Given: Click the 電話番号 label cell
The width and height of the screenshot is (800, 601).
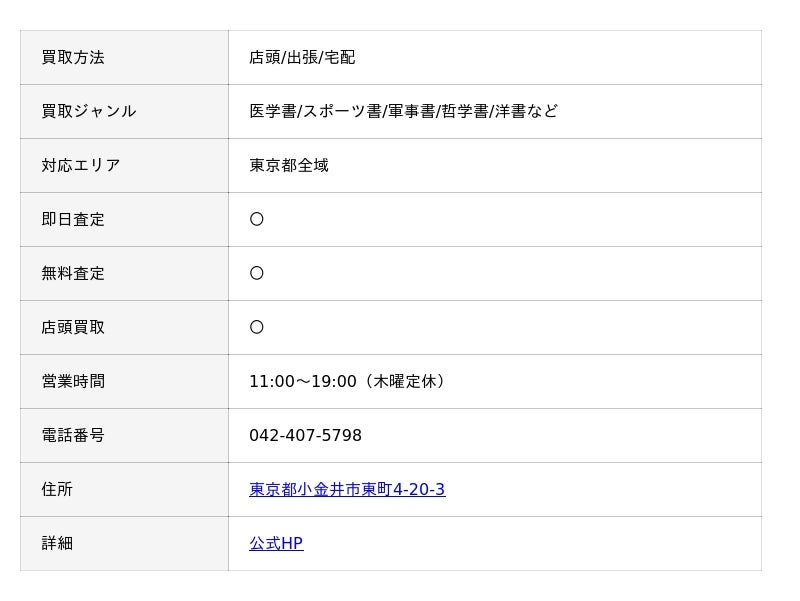Looking at the screenshot, I should pos(73,436).
